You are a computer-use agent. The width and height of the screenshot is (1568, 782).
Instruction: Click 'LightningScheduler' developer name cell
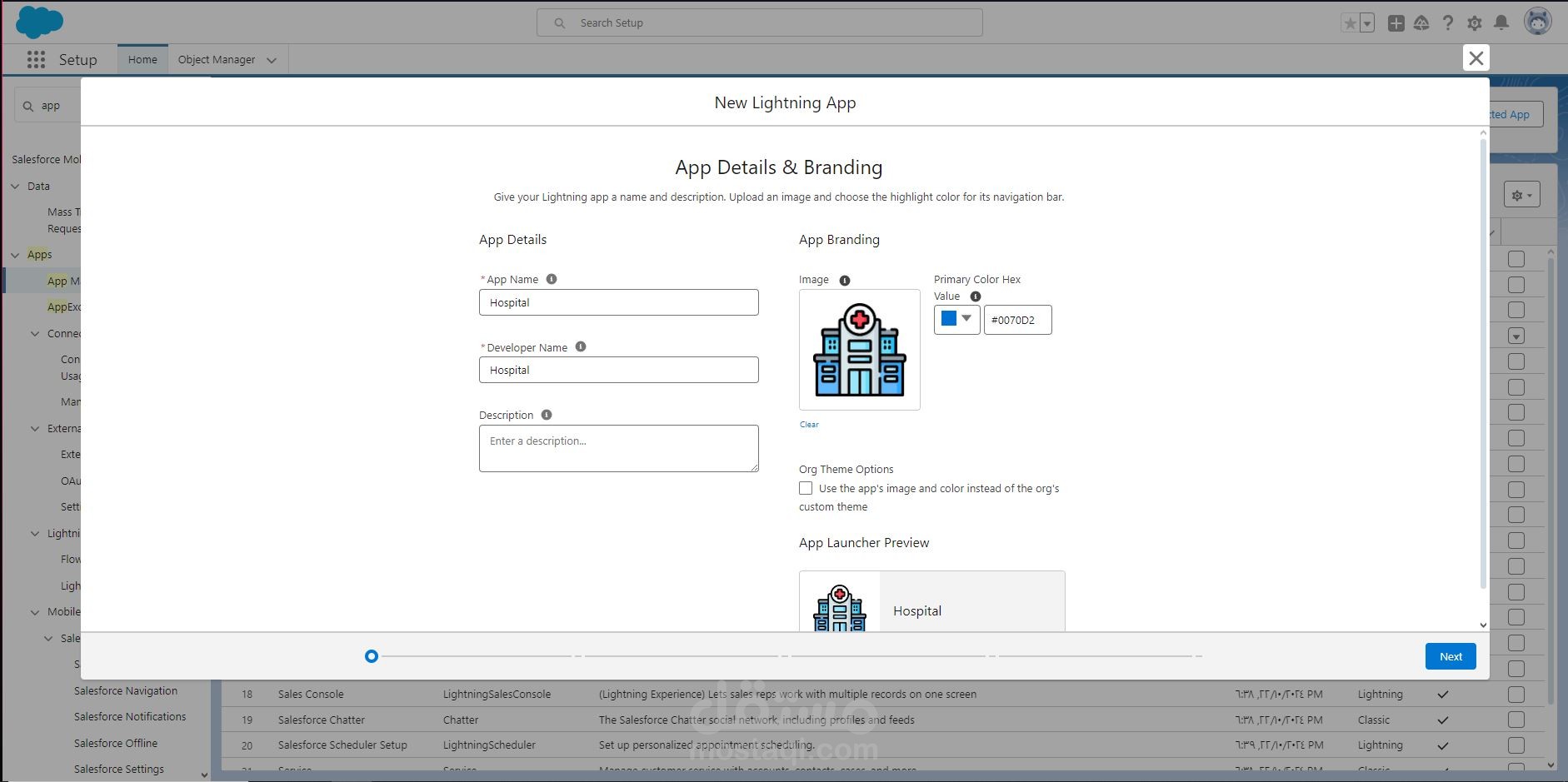489,745
